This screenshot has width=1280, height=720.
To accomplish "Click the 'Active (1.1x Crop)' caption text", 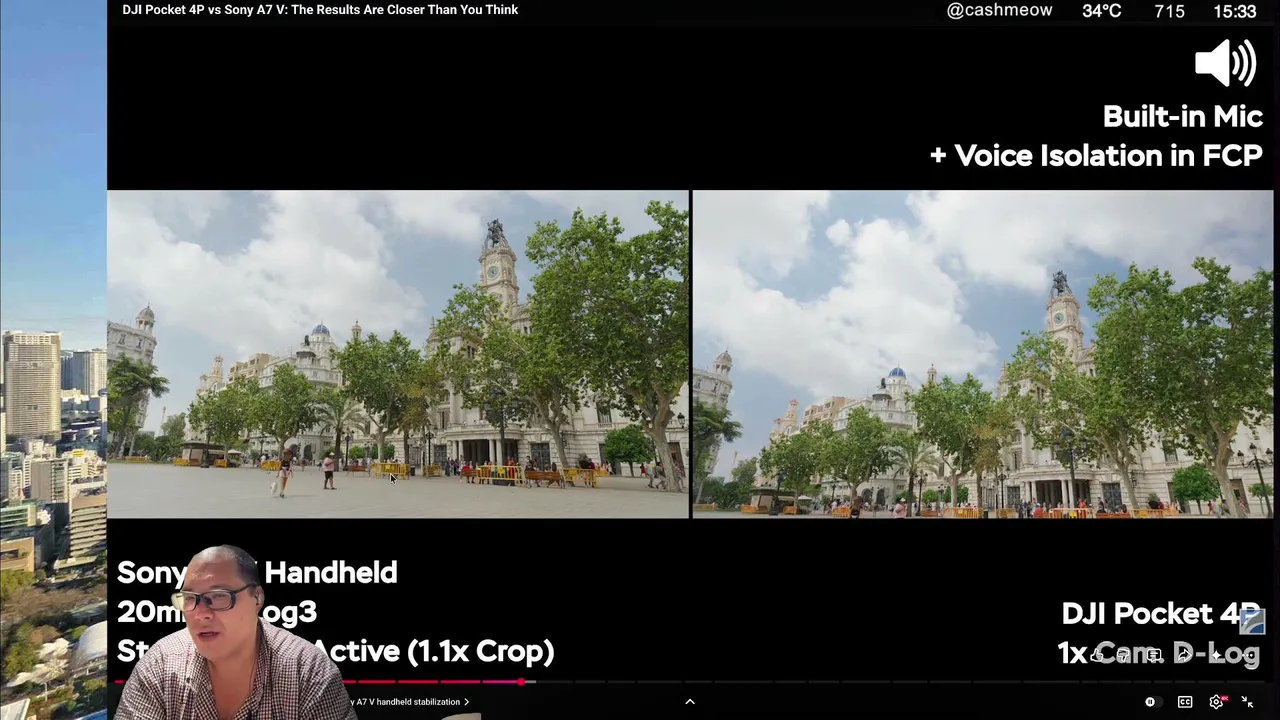I will 434,652.
